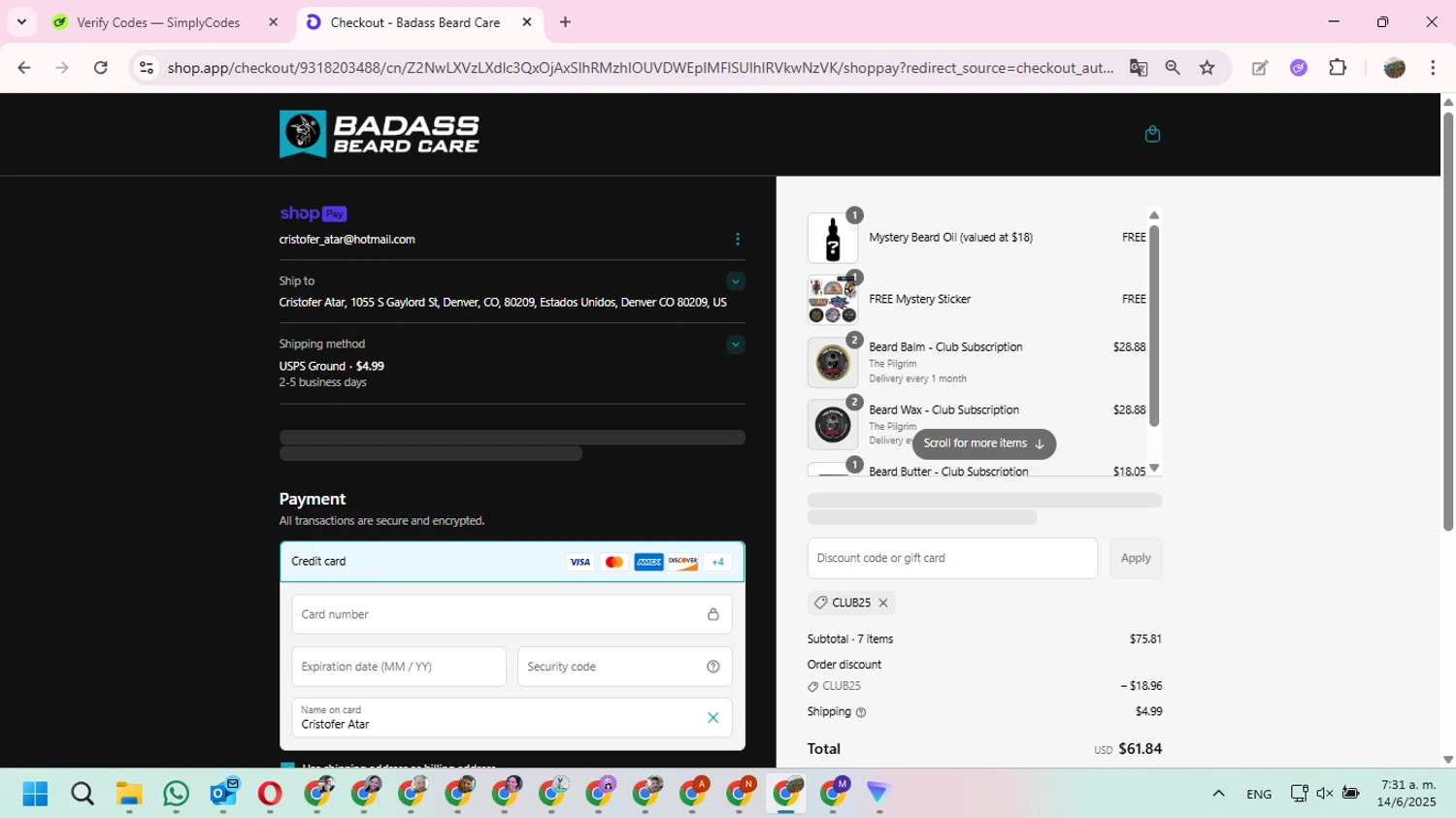The height and width of the screenshot is (818, 1456).
Task: Launch Opera browser from the taskbar
Action: pyautogui.click(x=270, y=794)
